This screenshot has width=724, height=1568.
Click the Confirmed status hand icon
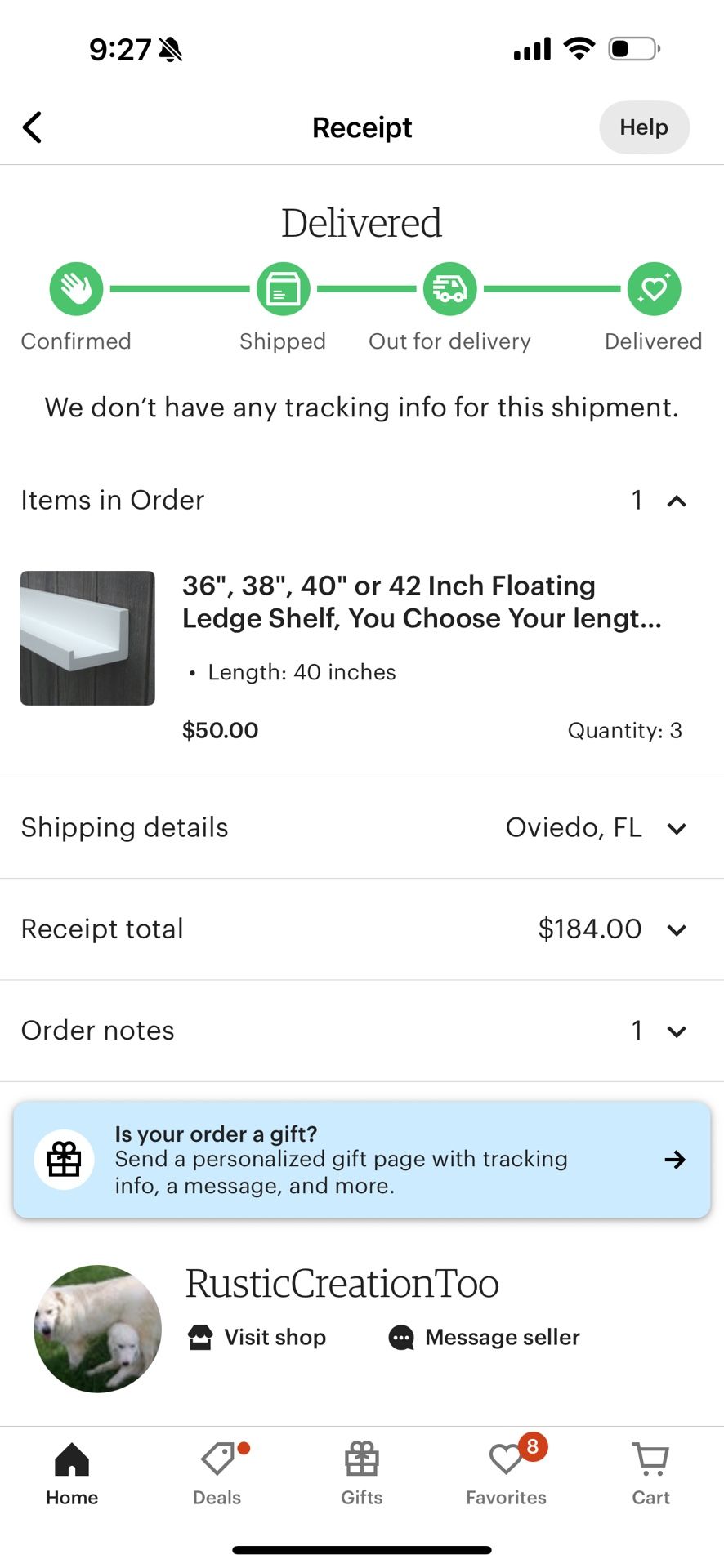tap(76, 289)
